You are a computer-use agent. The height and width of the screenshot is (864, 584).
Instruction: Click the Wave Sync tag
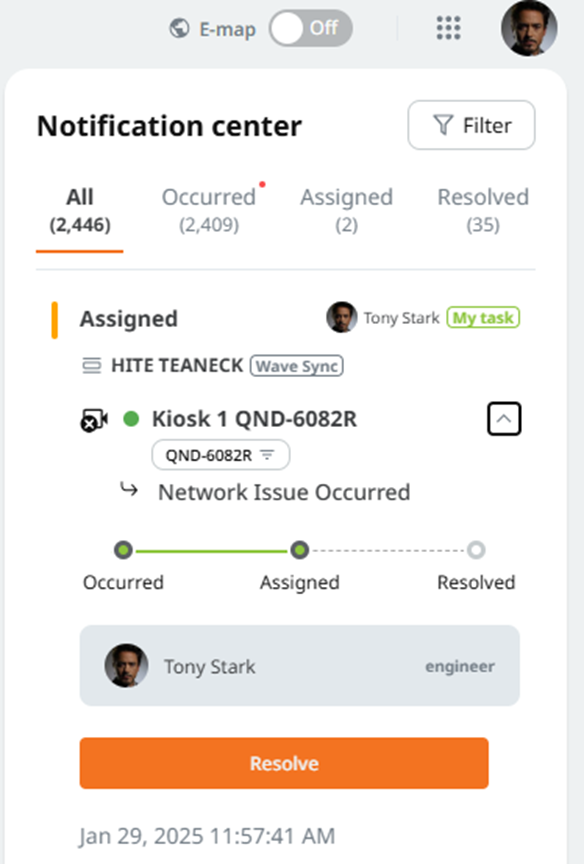click(x=297, y=366)
